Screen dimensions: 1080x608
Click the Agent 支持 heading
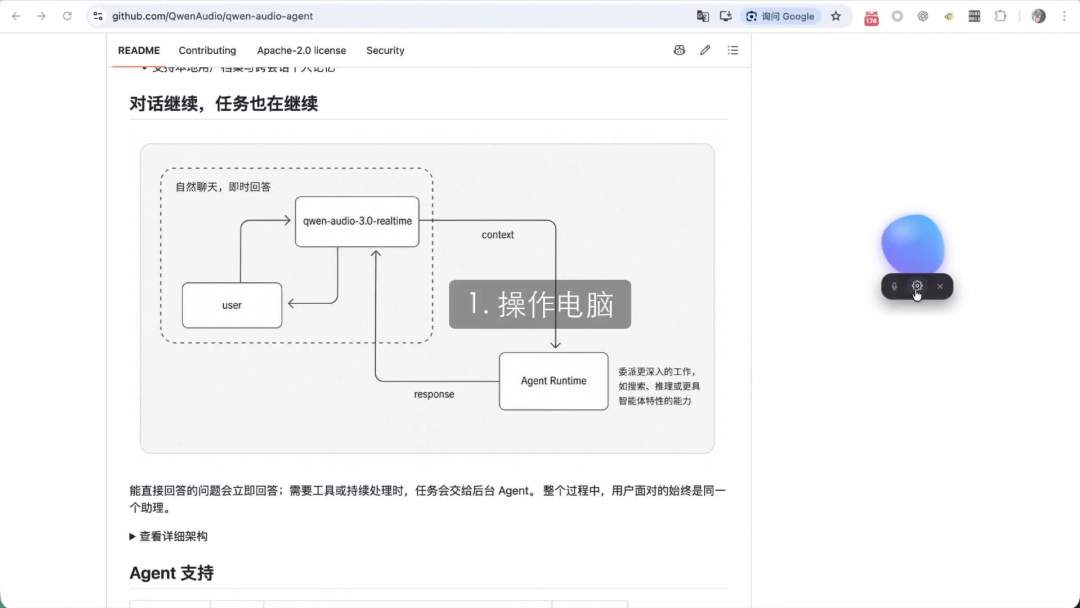click(172, 573)
